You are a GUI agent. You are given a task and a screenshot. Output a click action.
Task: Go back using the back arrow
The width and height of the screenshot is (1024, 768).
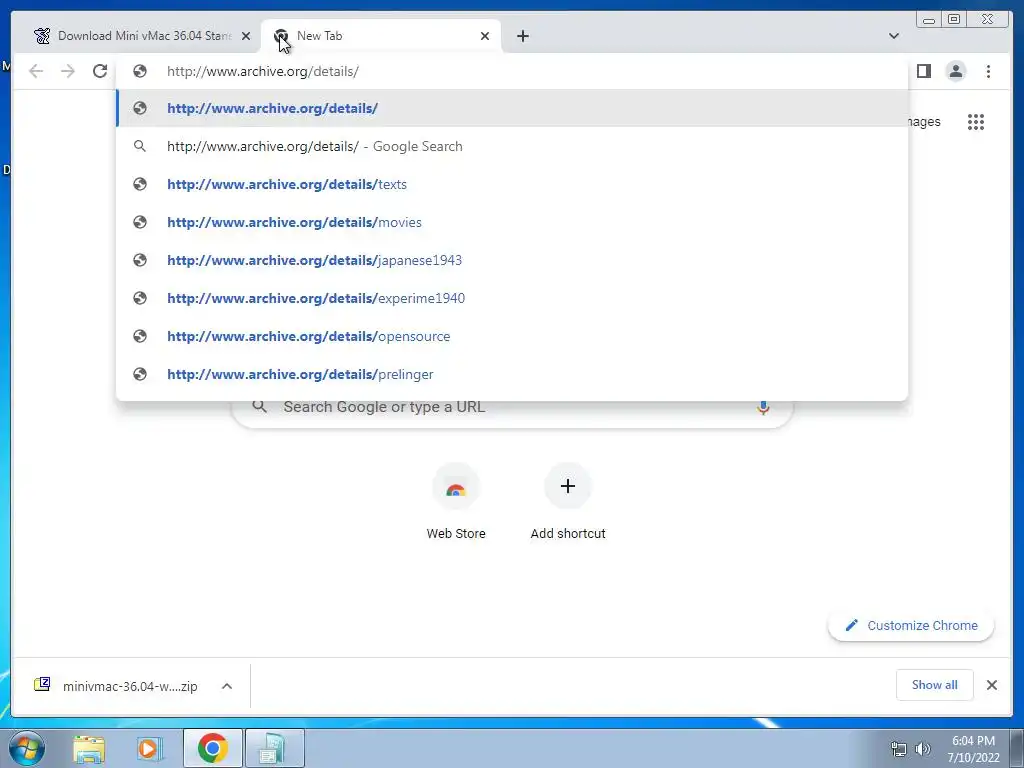36,71
